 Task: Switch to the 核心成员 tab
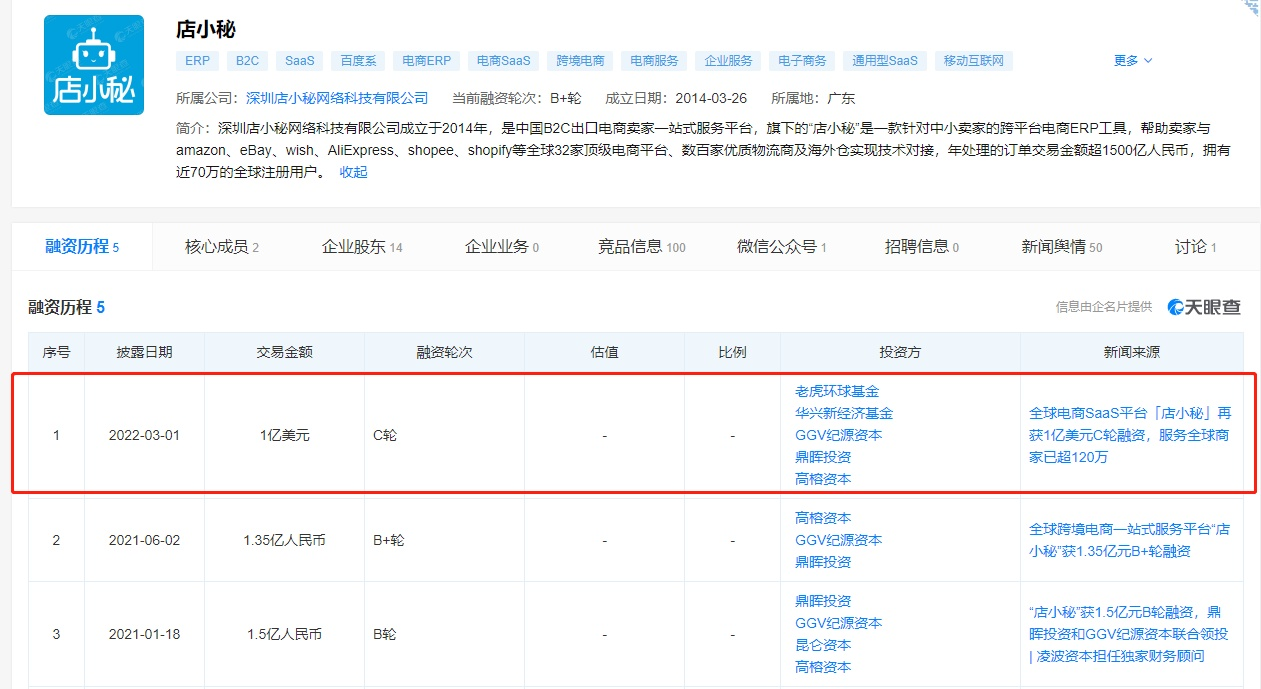(x=222, y=247)
